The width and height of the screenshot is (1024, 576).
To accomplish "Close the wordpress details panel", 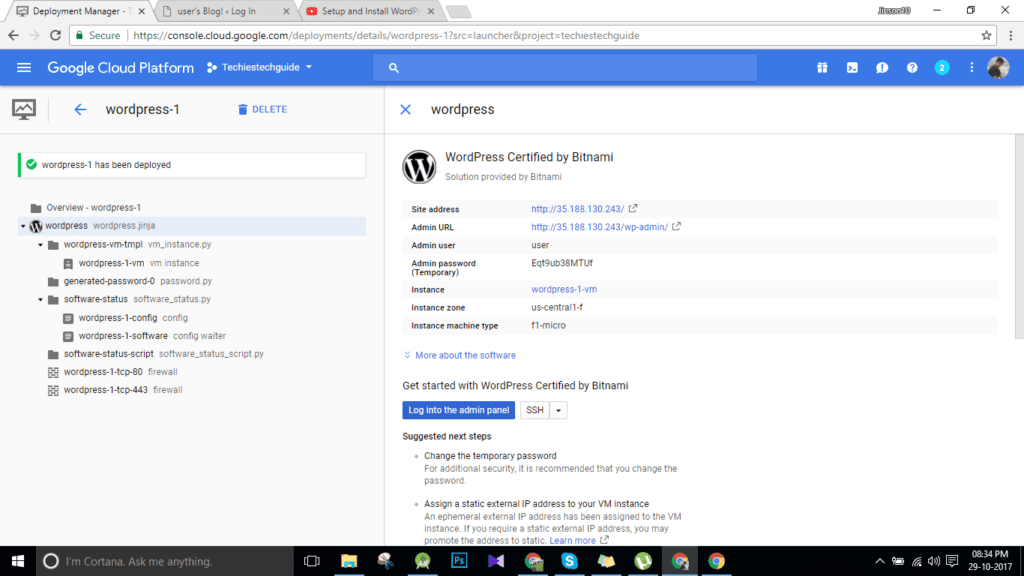I will pyautogui.click(x=406, y=109).
